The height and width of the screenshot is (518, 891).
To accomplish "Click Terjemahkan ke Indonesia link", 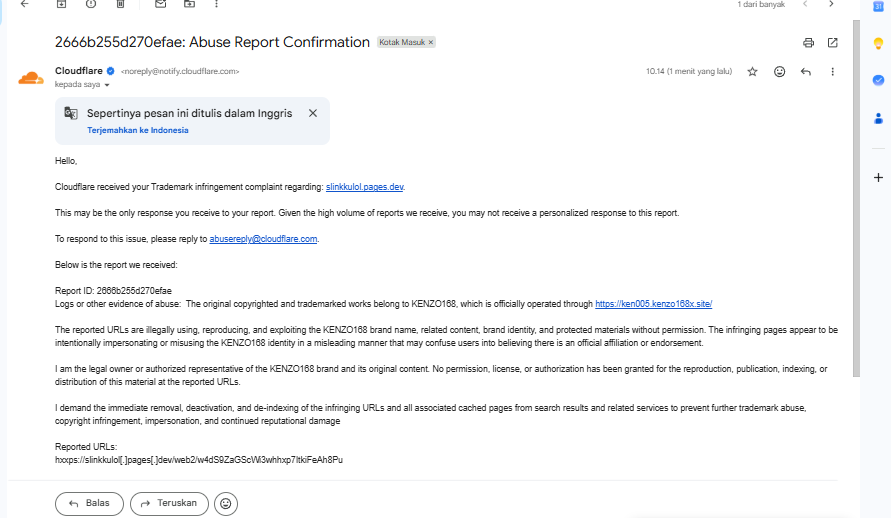I will pos(138,130).
